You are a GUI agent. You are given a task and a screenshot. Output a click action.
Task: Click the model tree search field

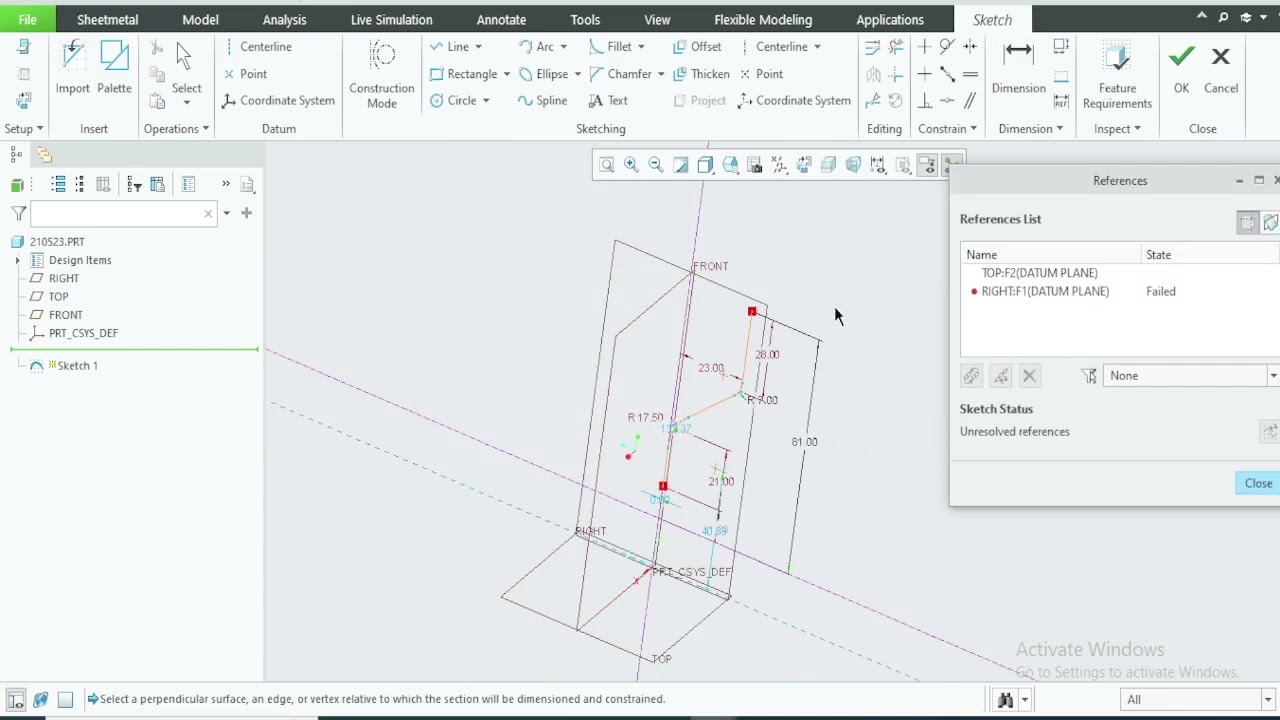123,213
